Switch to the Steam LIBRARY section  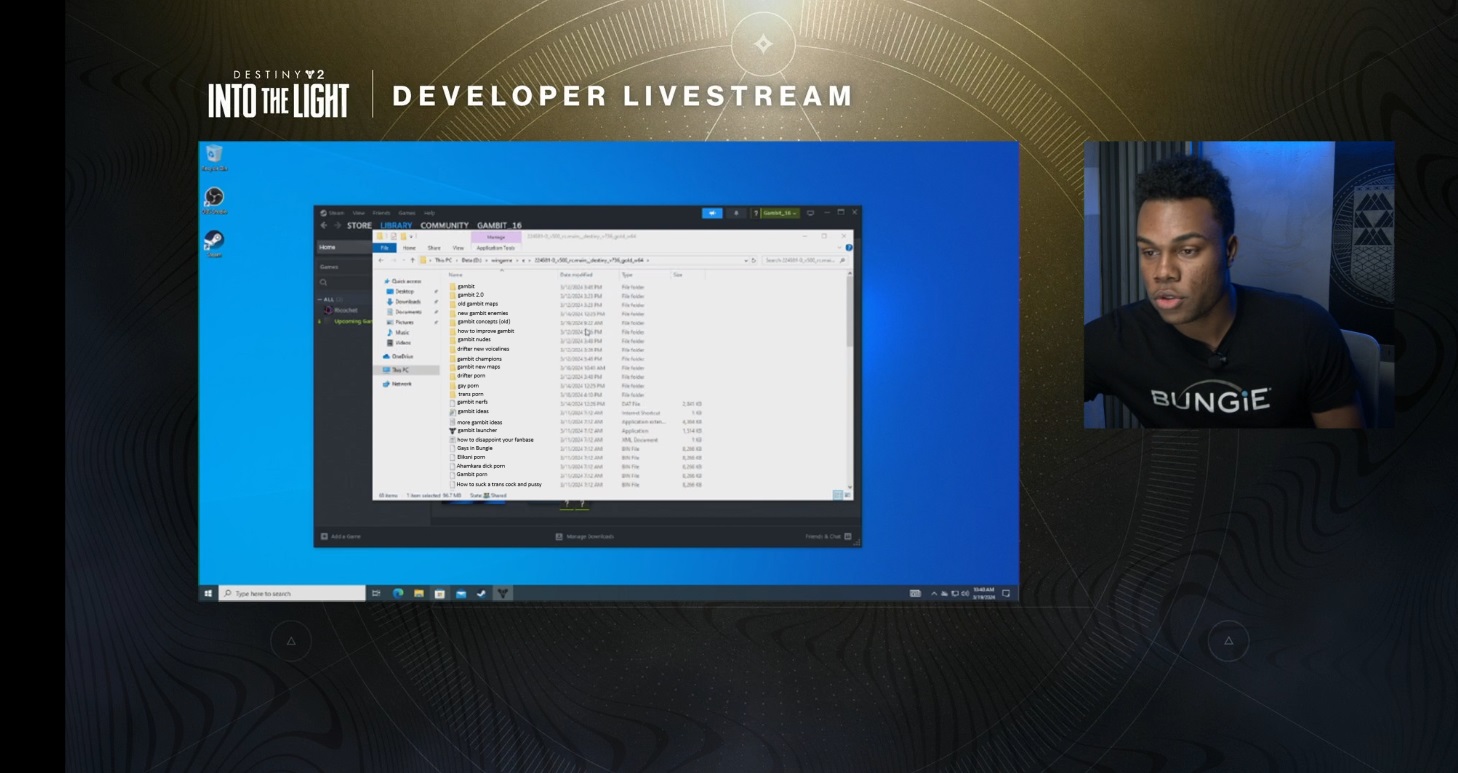coord(396,225)
